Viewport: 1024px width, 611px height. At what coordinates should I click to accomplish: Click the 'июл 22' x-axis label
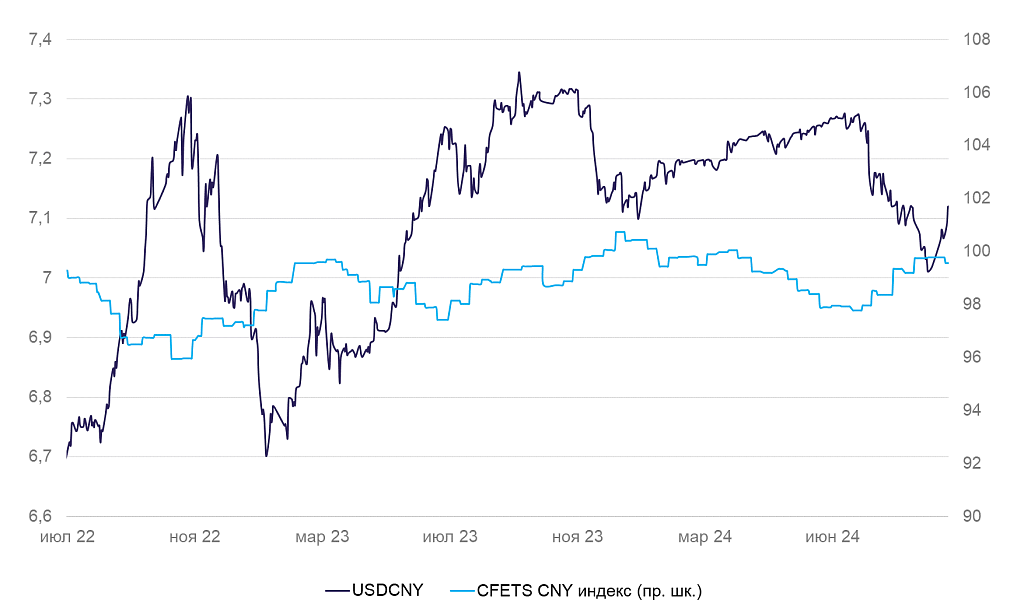(x=67, y=537)
